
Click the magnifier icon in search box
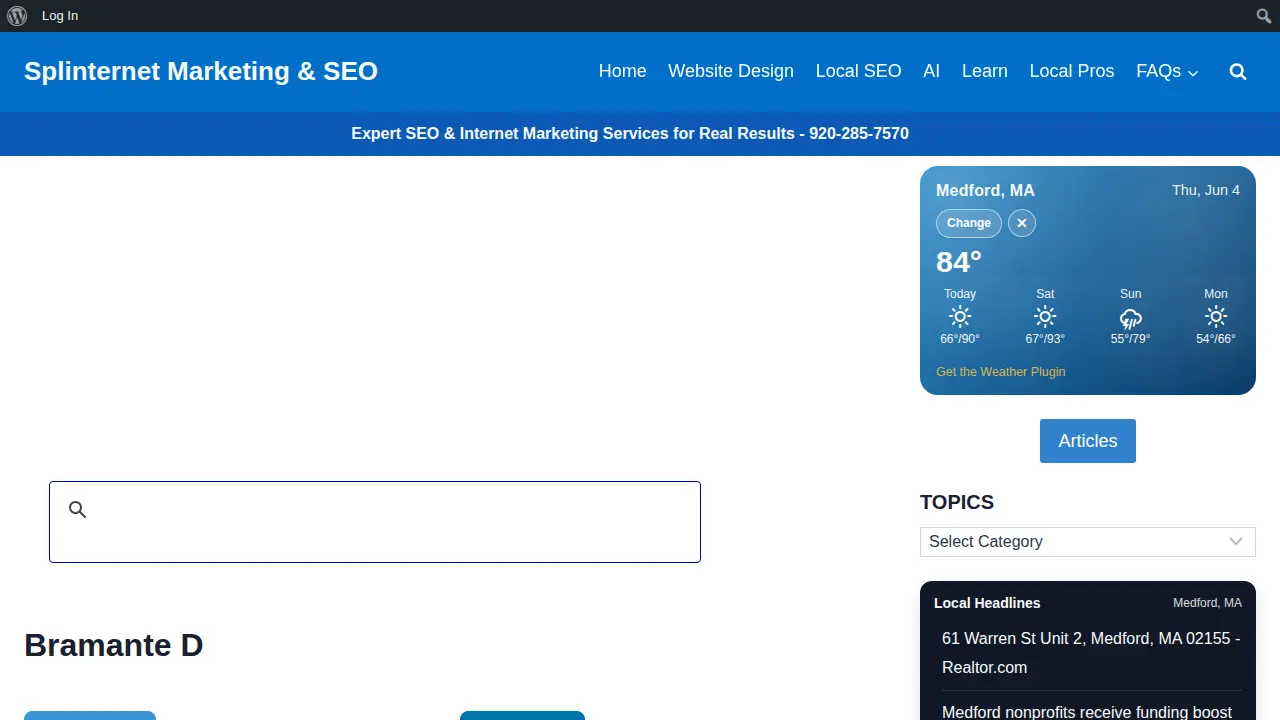coord(78,510)
